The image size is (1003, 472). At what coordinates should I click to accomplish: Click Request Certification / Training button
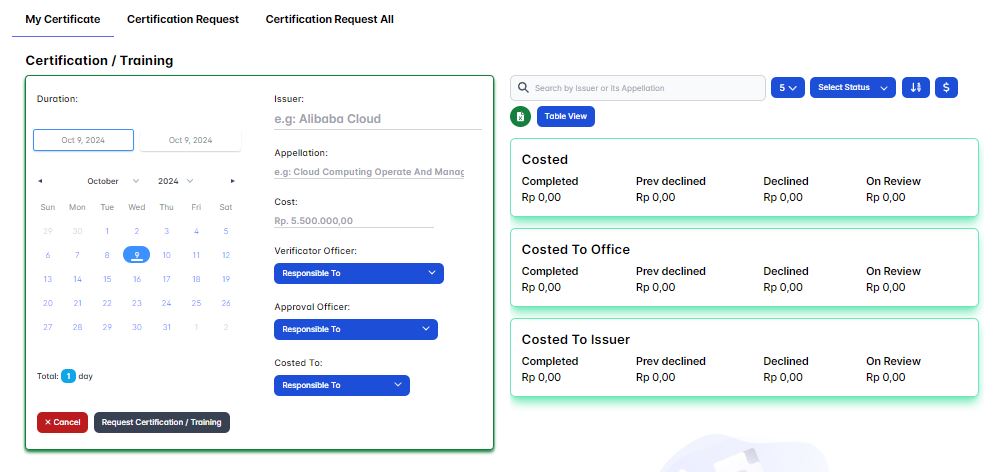pos(162,422)
